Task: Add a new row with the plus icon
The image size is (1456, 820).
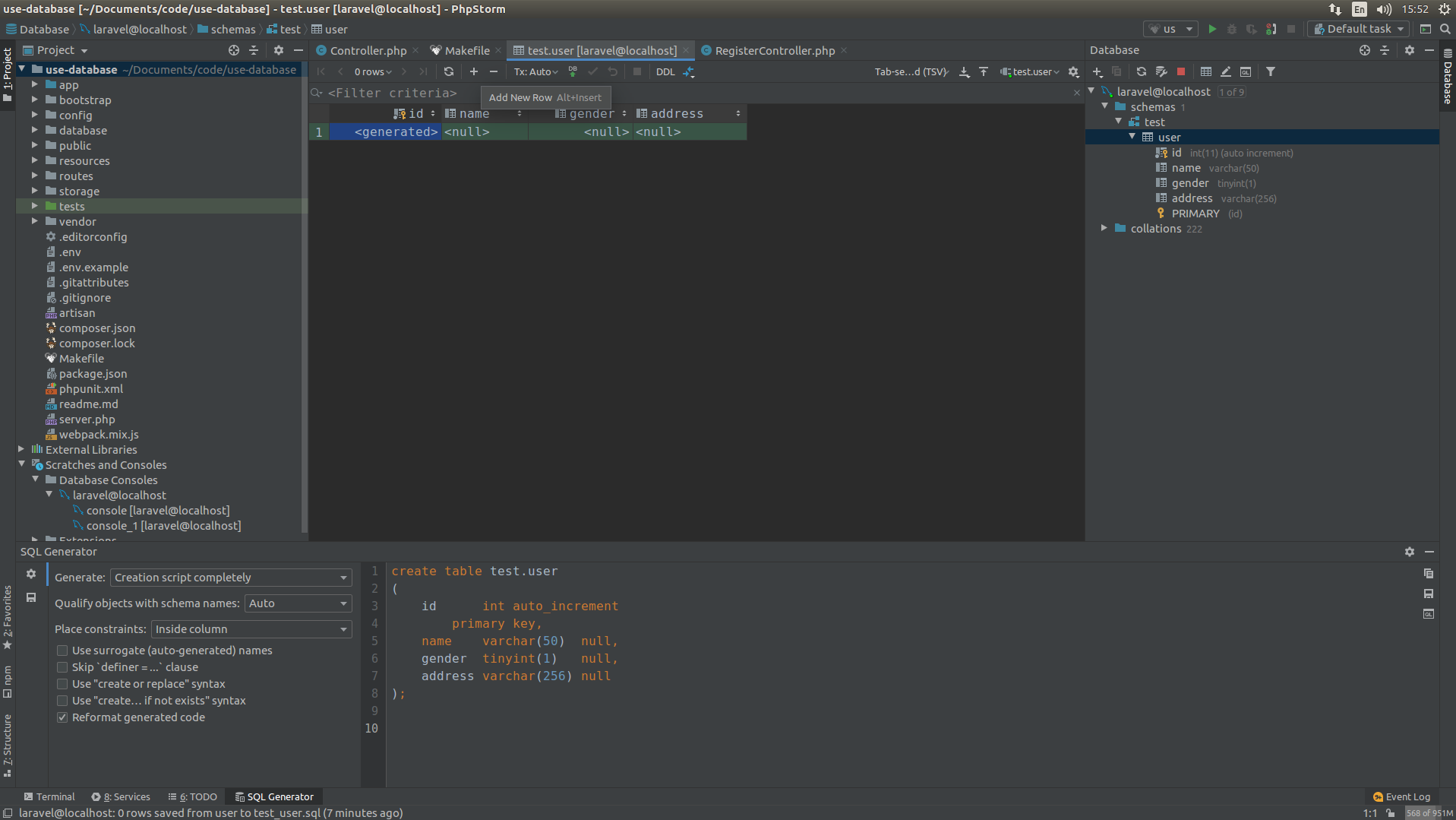Action: tap(474, 71)
